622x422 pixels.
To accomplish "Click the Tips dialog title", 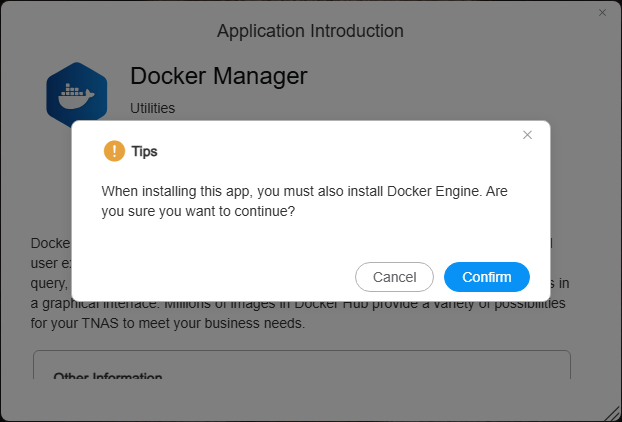I will click(x=144, y=151).
